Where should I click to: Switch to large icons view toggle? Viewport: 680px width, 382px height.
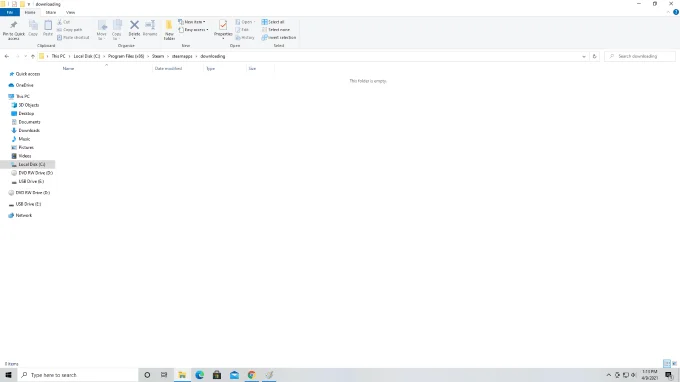coord(674,363)
